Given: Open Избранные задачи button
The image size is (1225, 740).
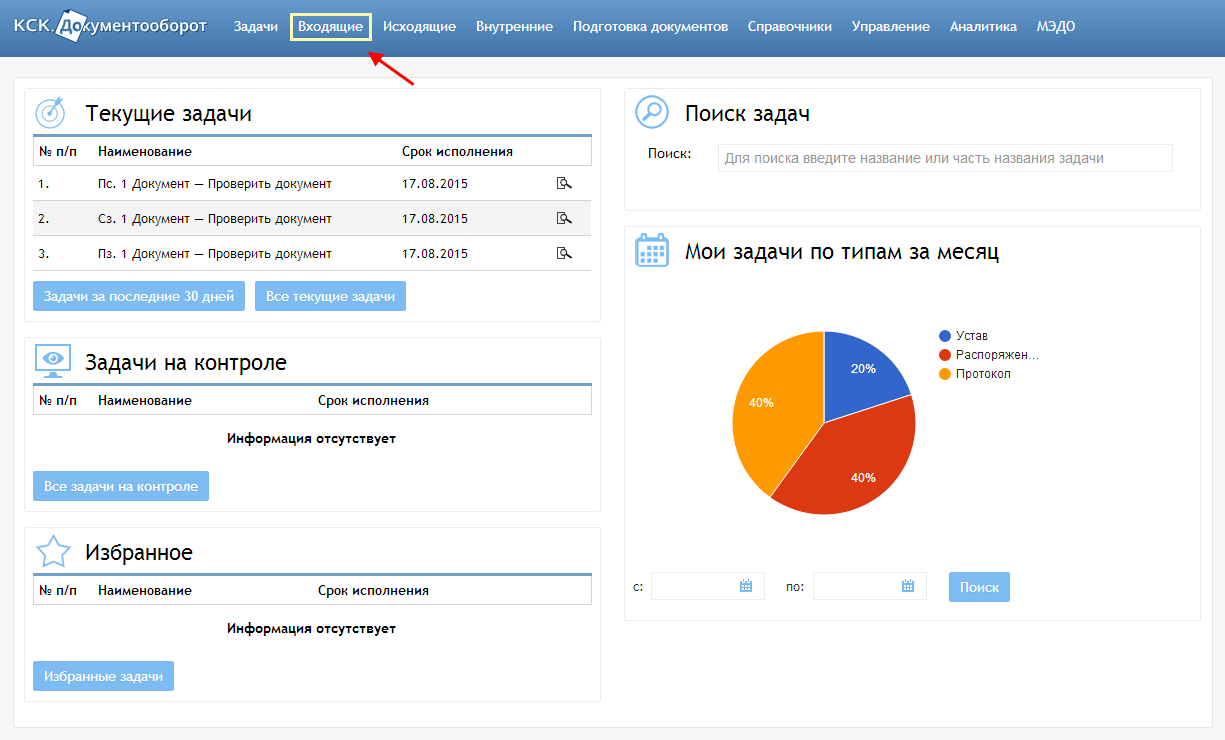Looking at the screenshot, I should point(104,676).
